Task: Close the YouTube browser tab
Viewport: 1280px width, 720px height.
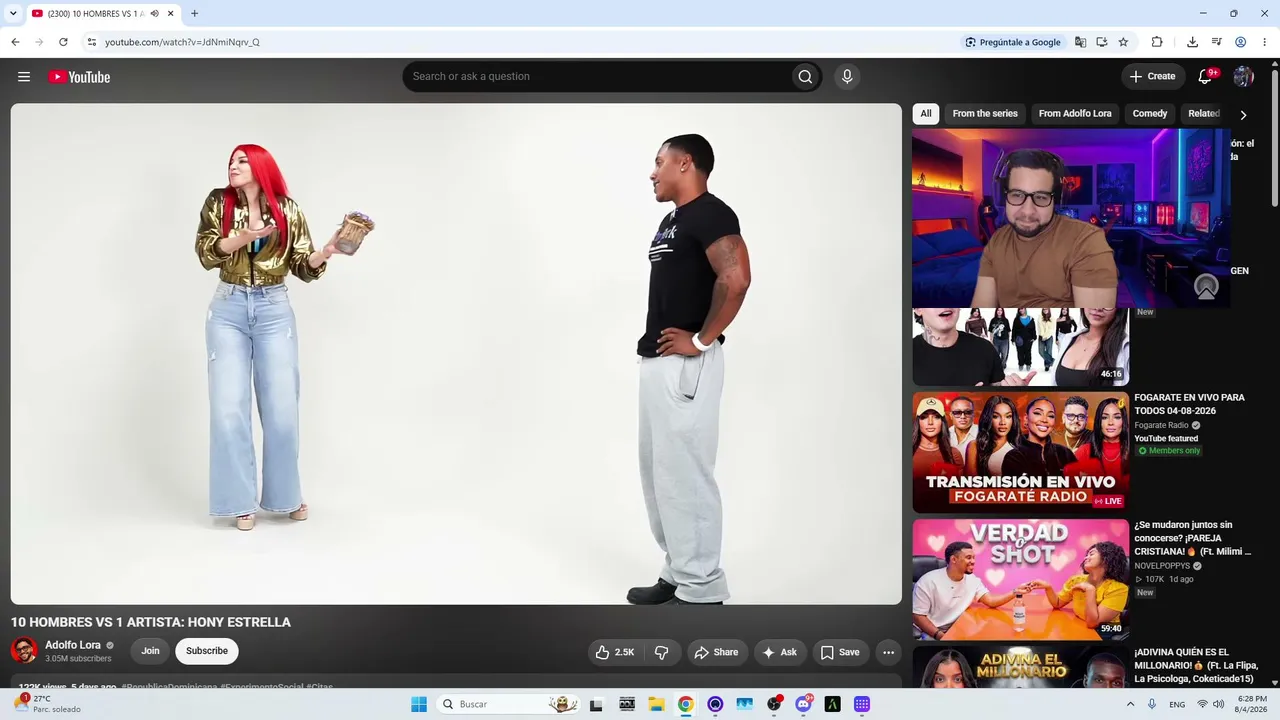Action: 171,14
